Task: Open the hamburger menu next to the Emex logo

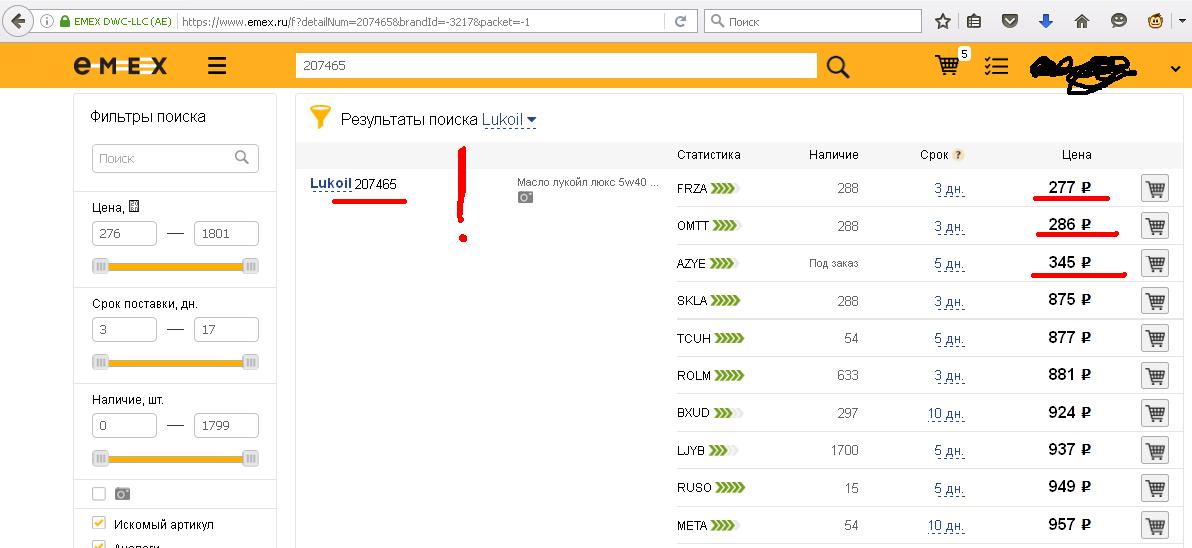Action: click(217, 66)
